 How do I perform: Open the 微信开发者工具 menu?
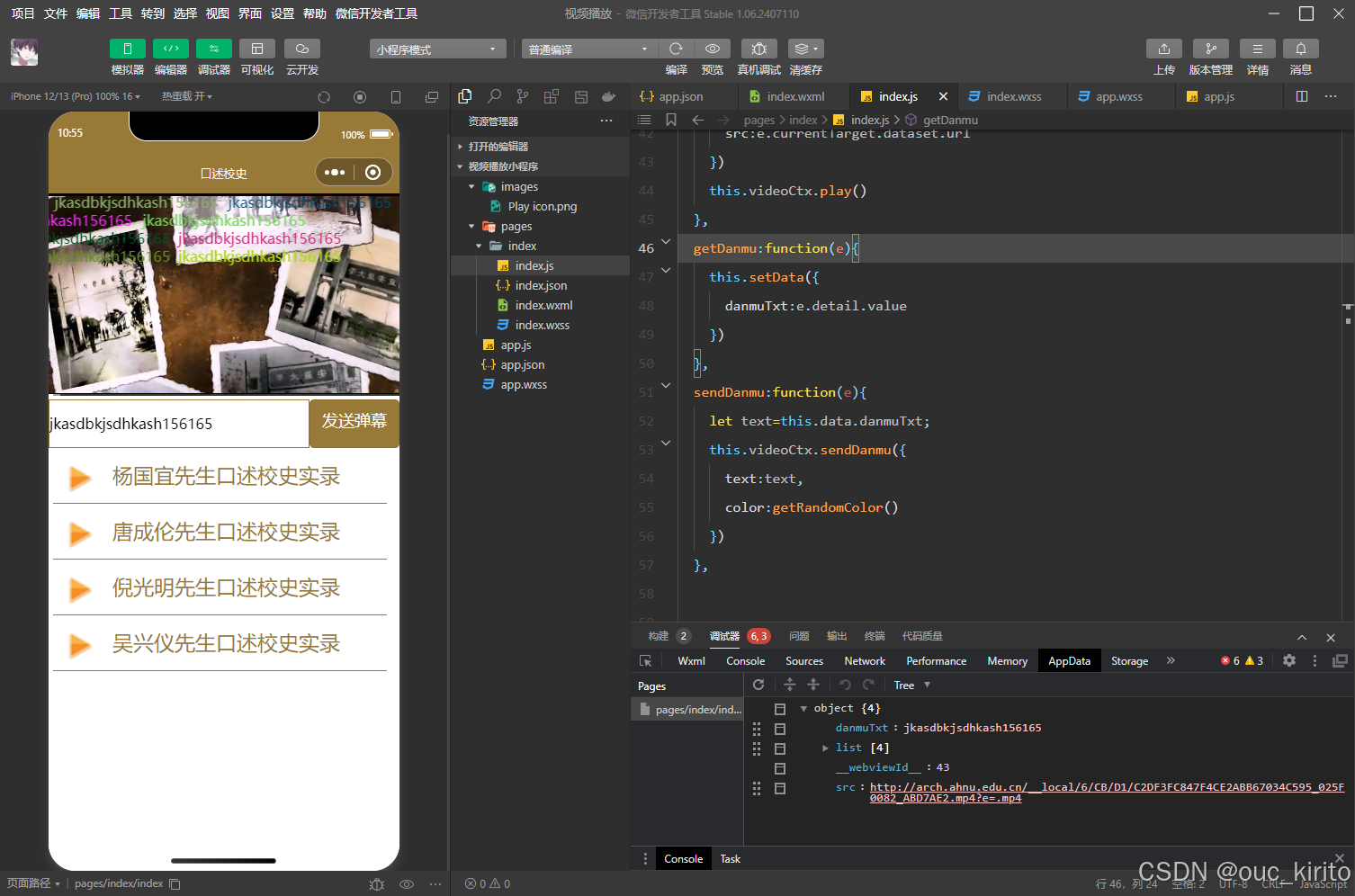click(x=376, y=13)
